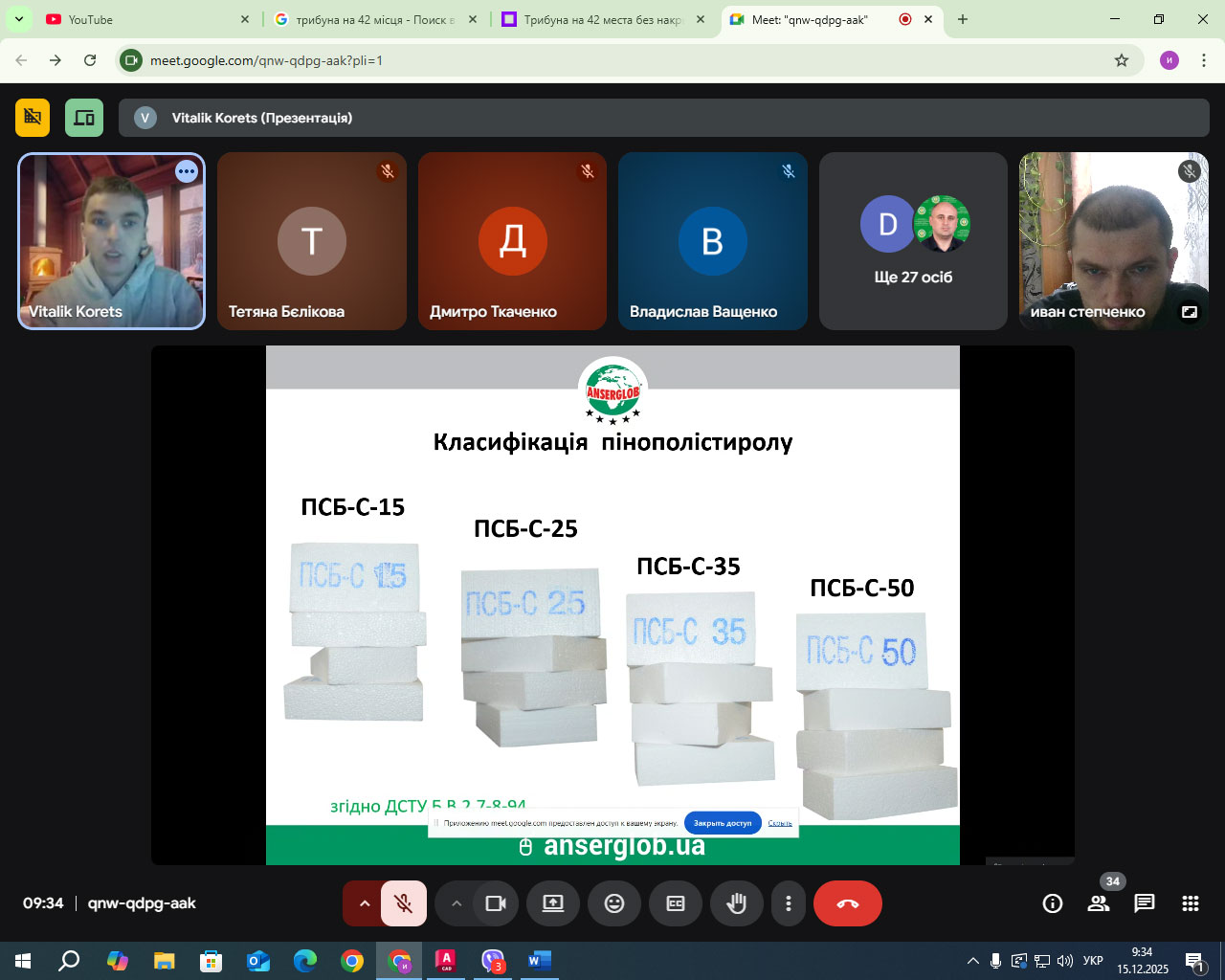The image size is (1225, 980).
Task: Open the browser tab search dropdown
Action: pos(18,19)
